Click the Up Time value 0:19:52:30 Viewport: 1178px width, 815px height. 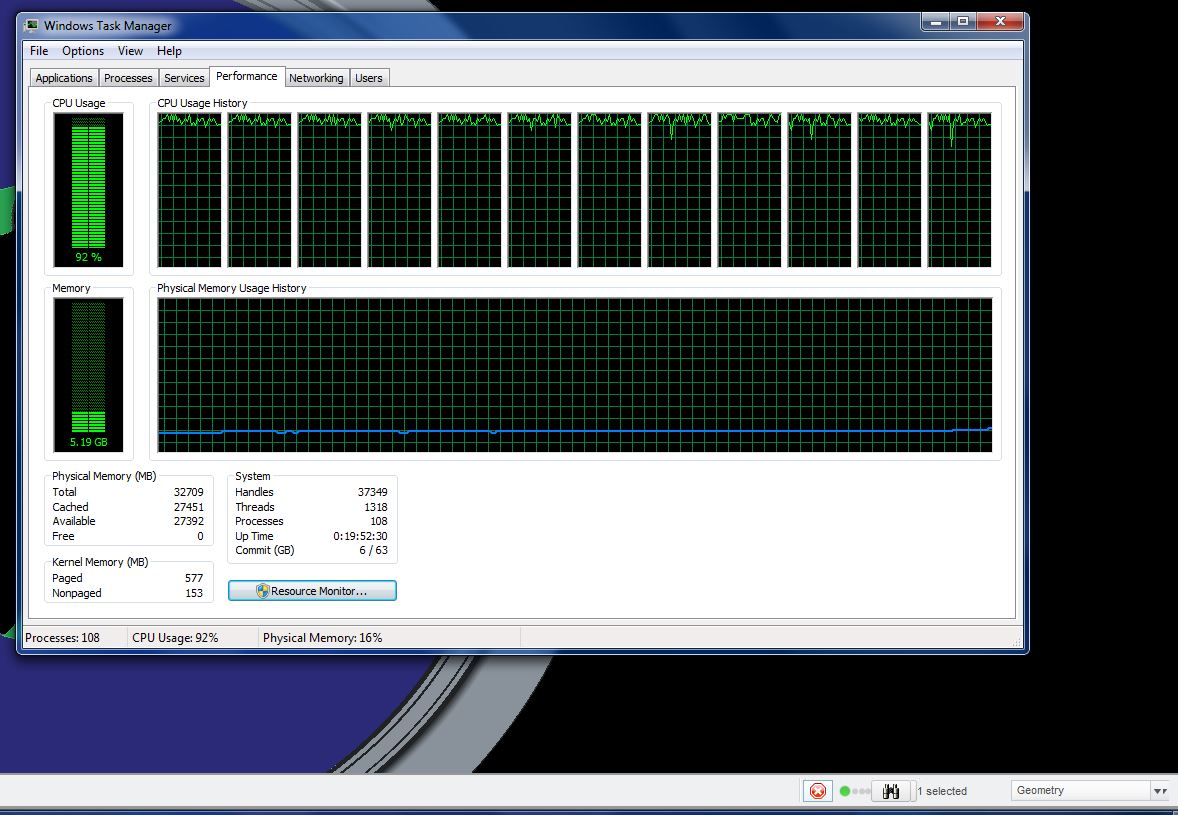[x=361, y=536]
